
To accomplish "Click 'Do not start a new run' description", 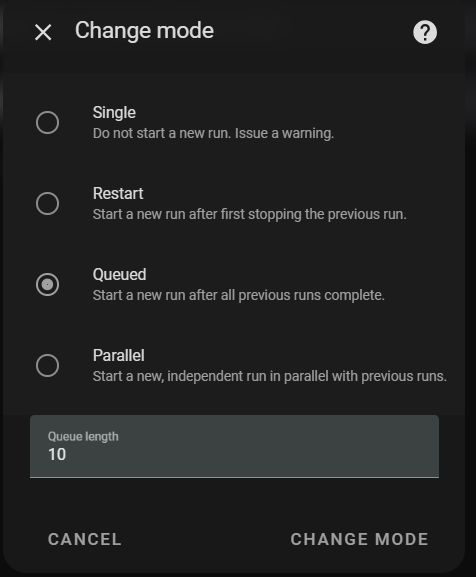I will tap(162, 133).
